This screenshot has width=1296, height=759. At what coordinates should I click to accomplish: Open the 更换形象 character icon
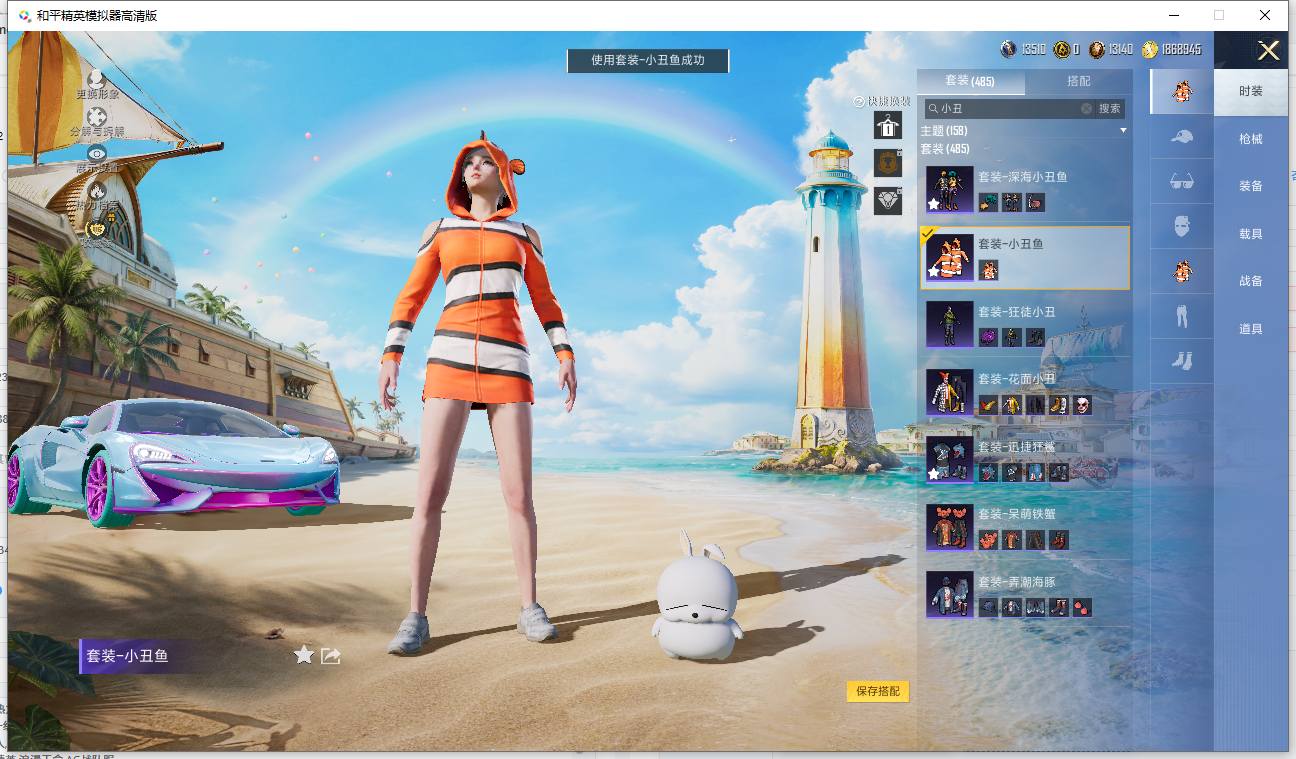point(97,78)
